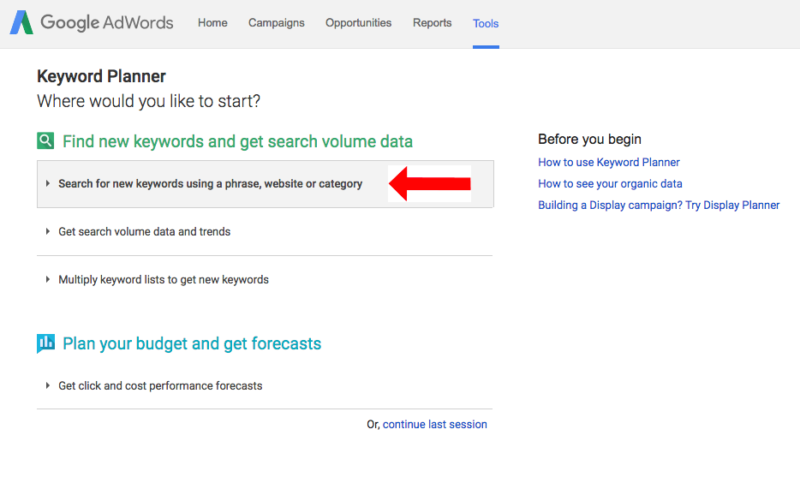
Task: Select the Tools tab
Action: pos(486,23)
